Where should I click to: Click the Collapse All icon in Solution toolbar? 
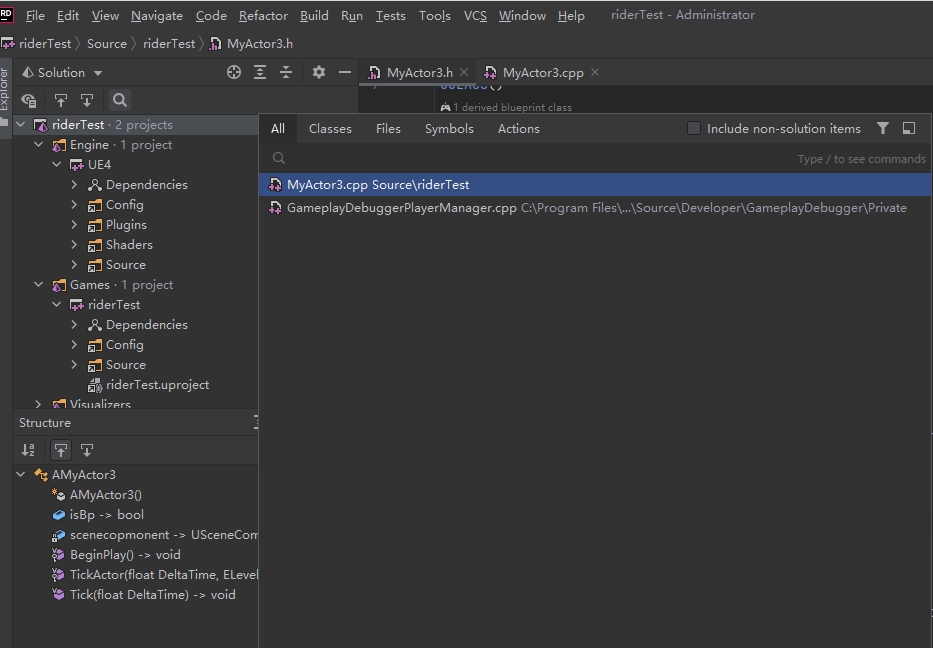pos(286,73)
